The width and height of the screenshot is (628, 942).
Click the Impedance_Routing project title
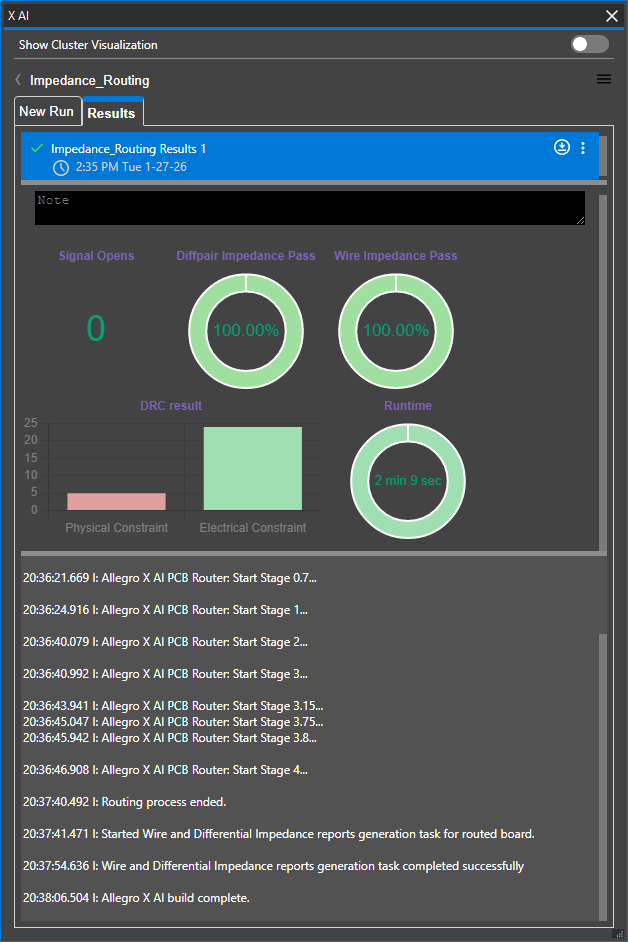pyautogui.click(x=90, y=80)
